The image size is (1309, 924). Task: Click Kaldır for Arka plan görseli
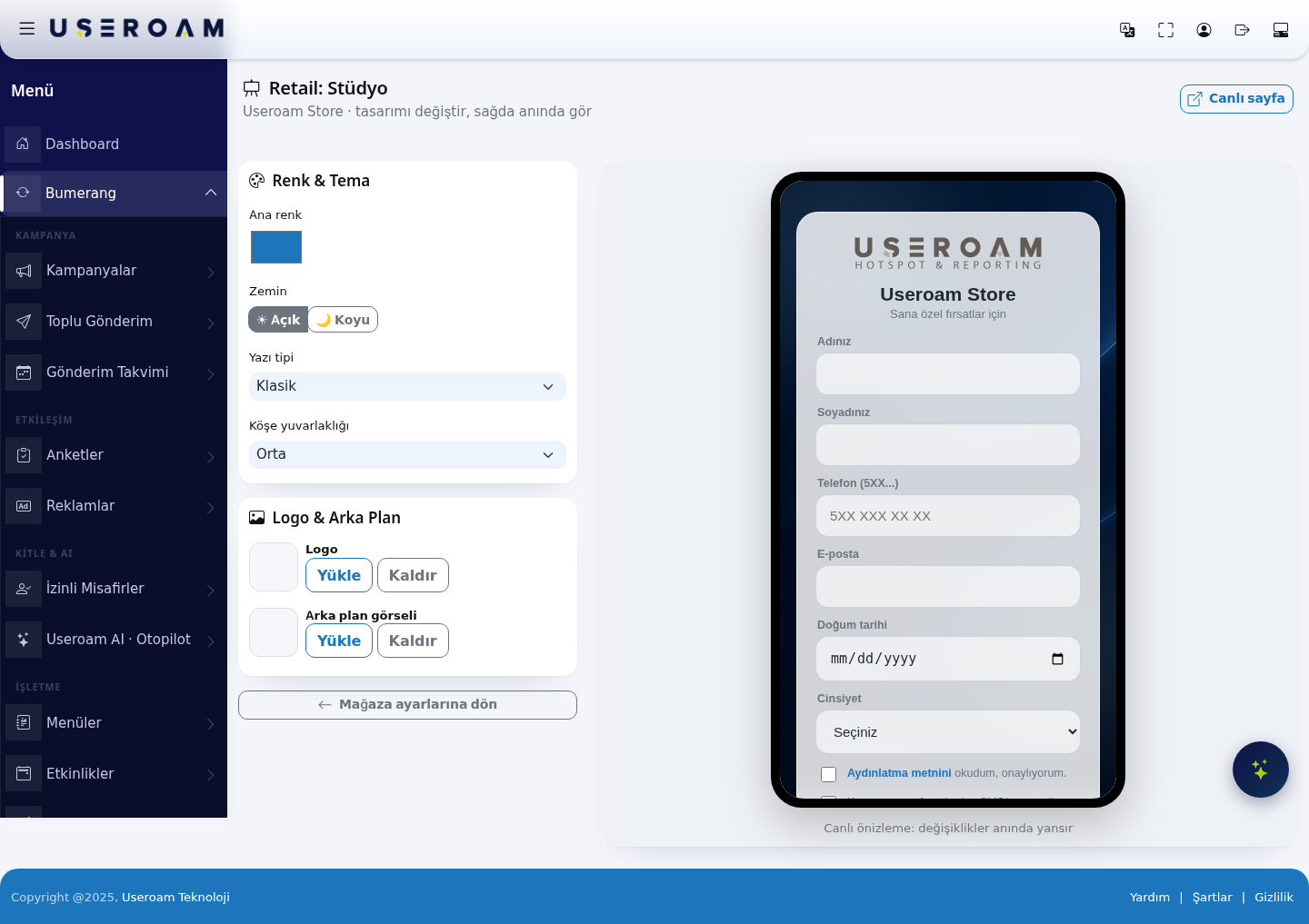pyautogui.click(x=413, y=641)
